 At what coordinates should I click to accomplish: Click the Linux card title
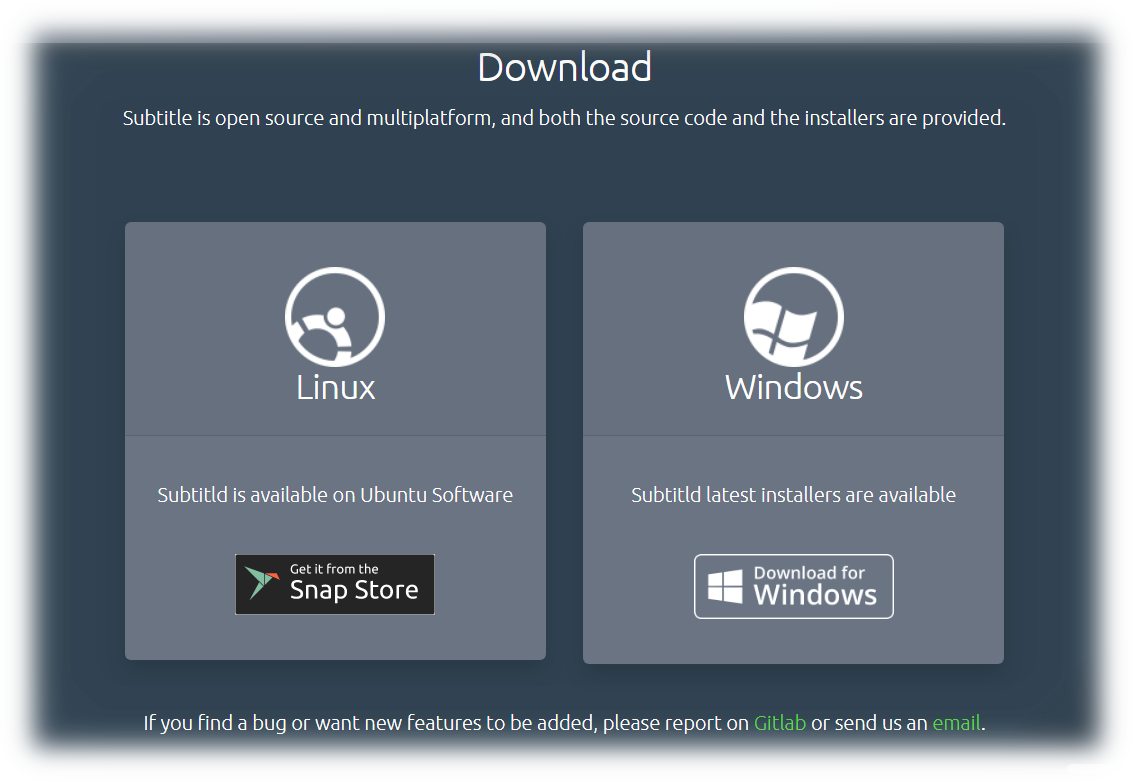coord(335,387)
